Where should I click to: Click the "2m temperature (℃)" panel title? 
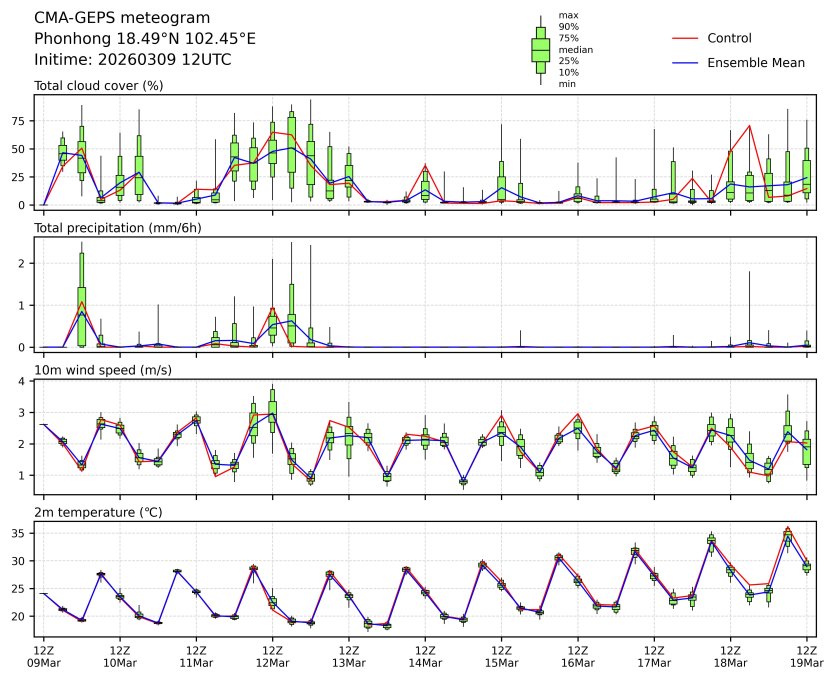pyautogui.click(x=98, y=513)
